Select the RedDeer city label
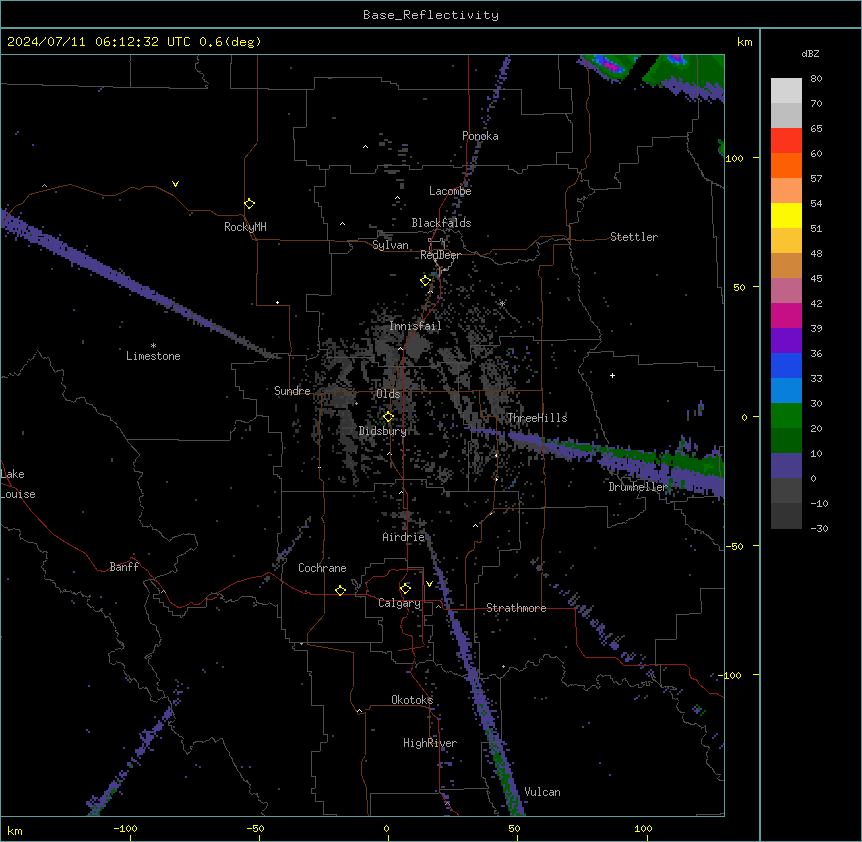The image size is (862, 842). 440,255
